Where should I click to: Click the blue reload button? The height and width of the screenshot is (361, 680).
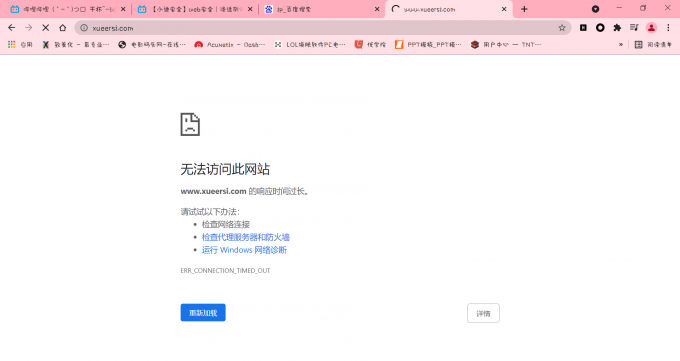pos(203,313)
